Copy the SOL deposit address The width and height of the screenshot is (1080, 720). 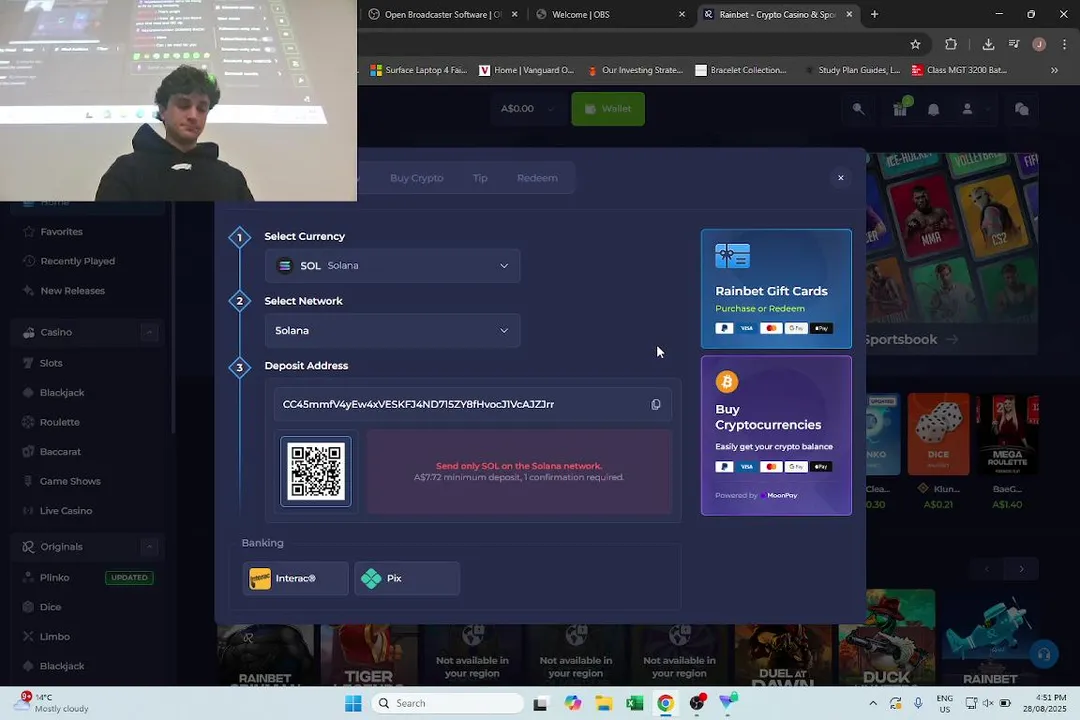(x=656, y=404)
